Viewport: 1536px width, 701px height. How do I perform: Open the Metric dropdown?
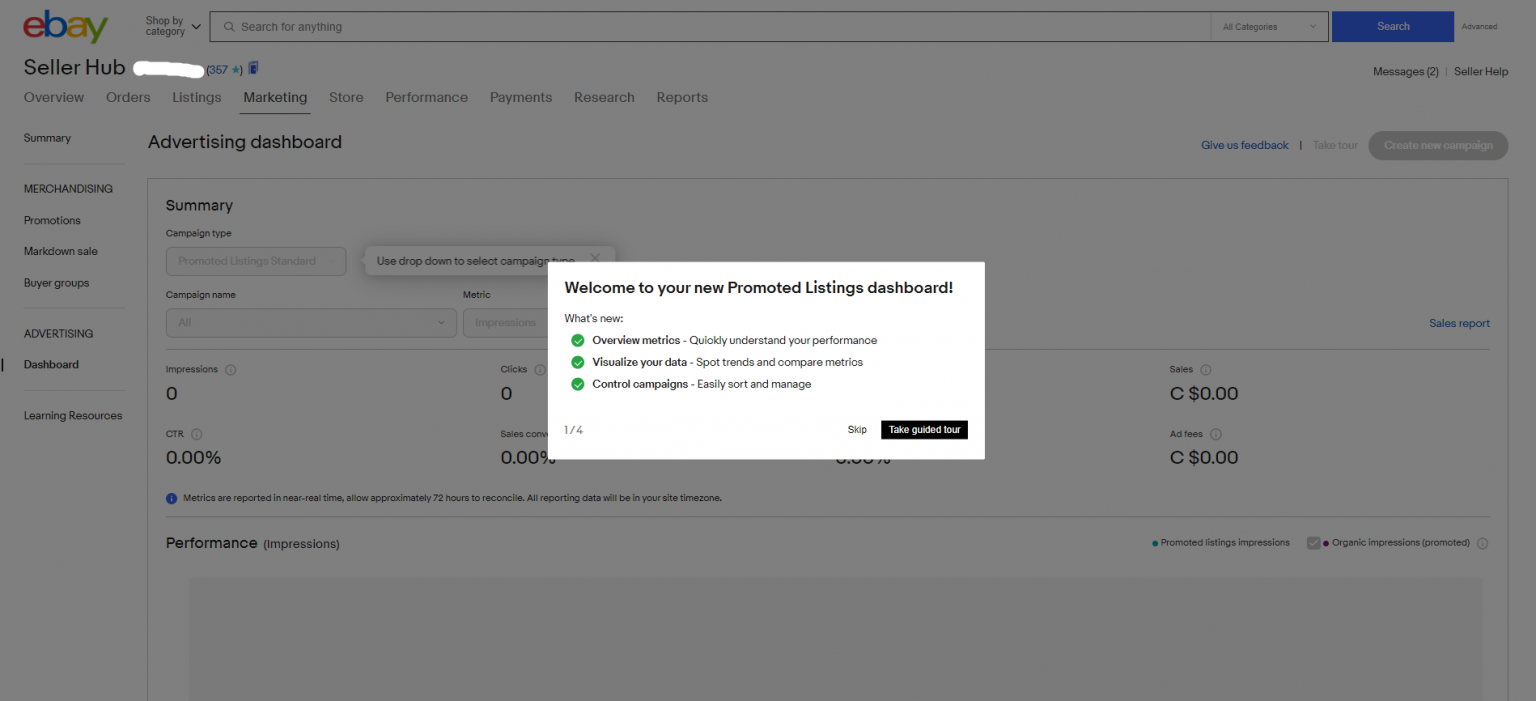tap(505, 323)
